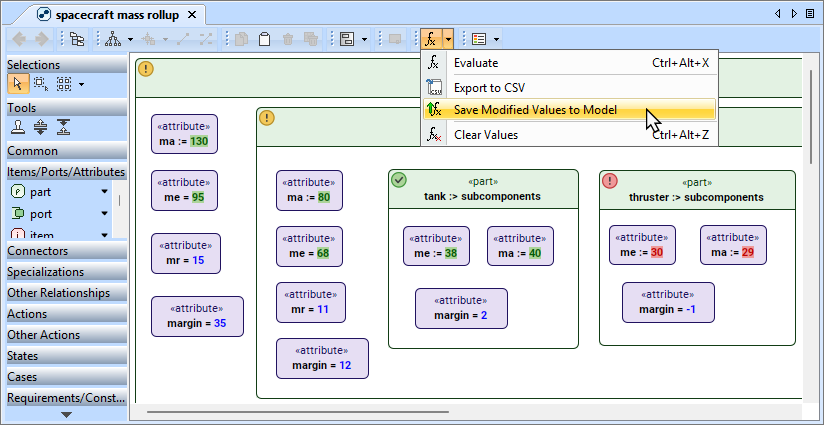Viewport: 824px width, 425px height.
Task: Expand the Connectors palette section
Action: tap(66, 250)
